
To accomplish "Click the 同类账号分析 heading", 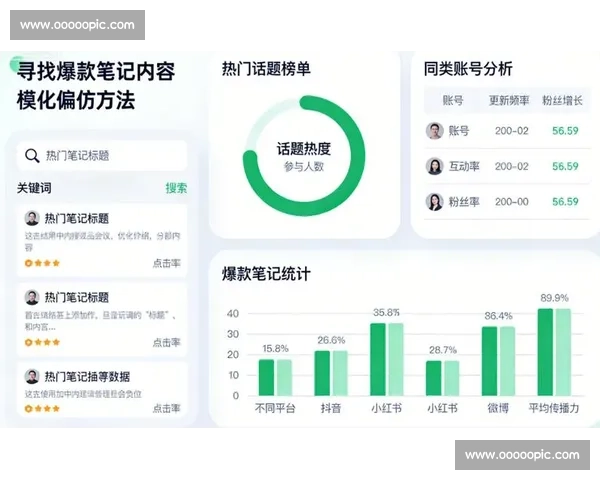I will (x=468, y=69).
